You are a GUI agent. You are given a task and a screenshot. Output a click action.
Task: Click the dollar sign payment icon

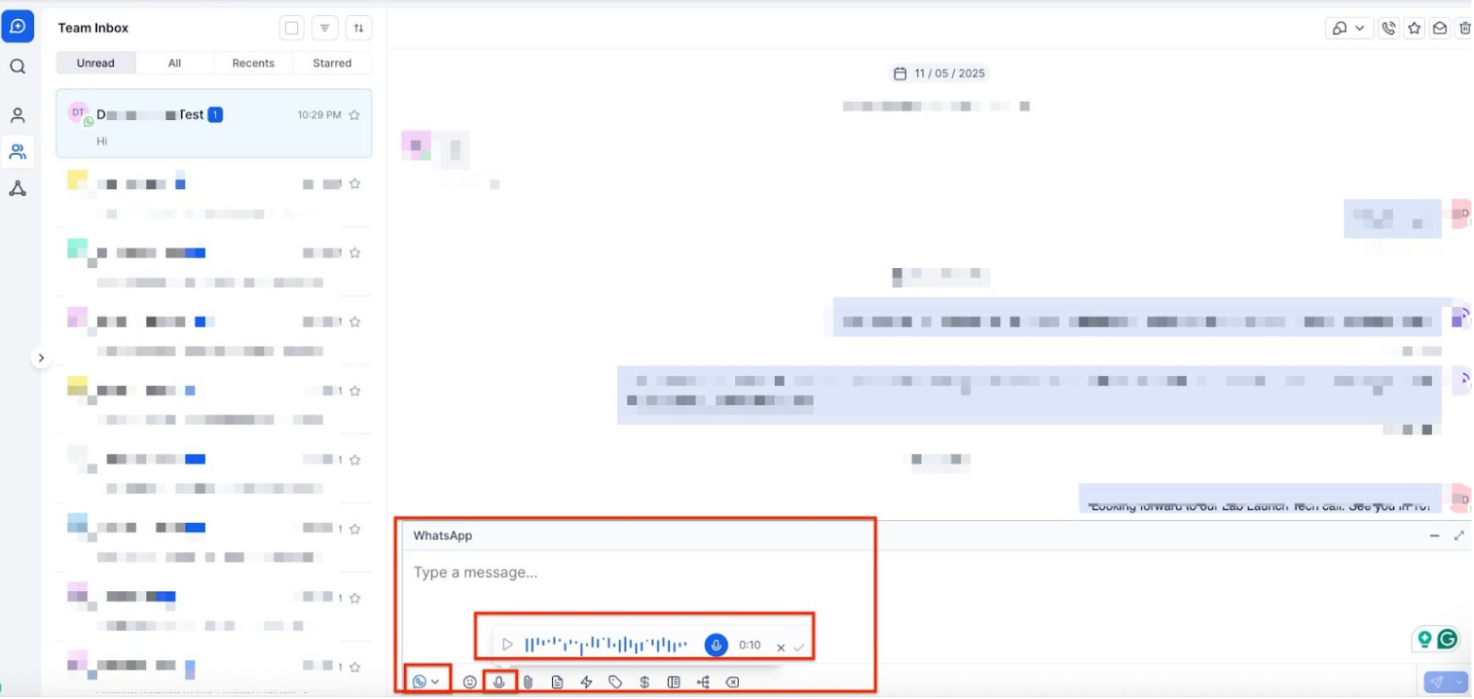[644, 682]
